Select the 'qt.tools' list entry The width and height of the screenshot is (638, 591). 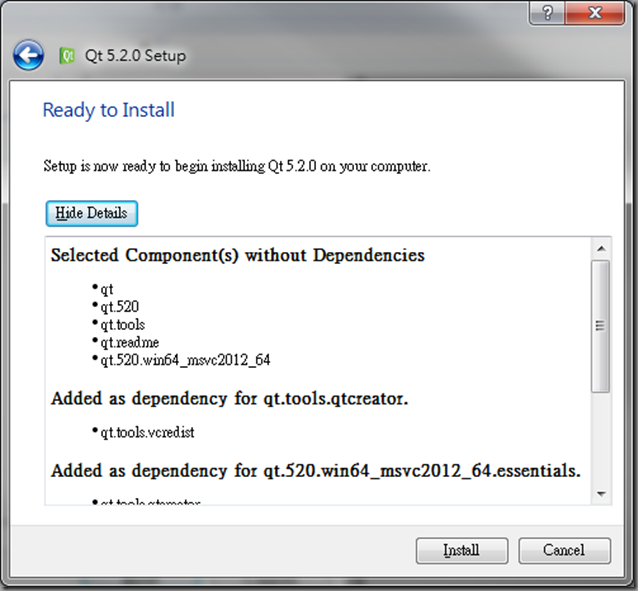click(x=122, y=324)
